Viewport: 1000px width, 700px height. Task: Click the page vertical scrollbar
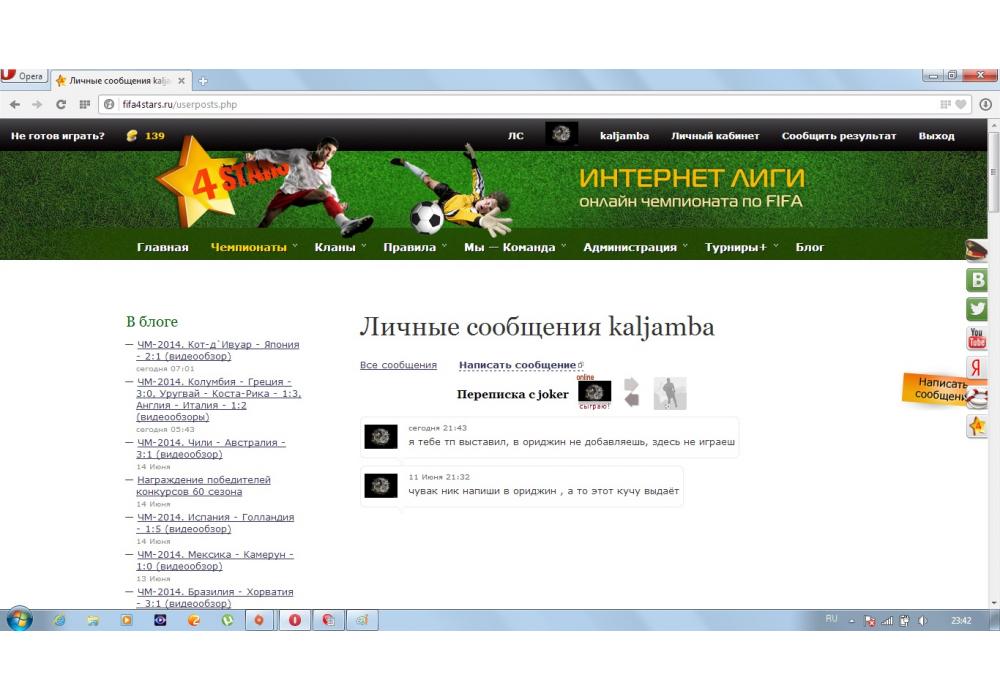[993, 400]
